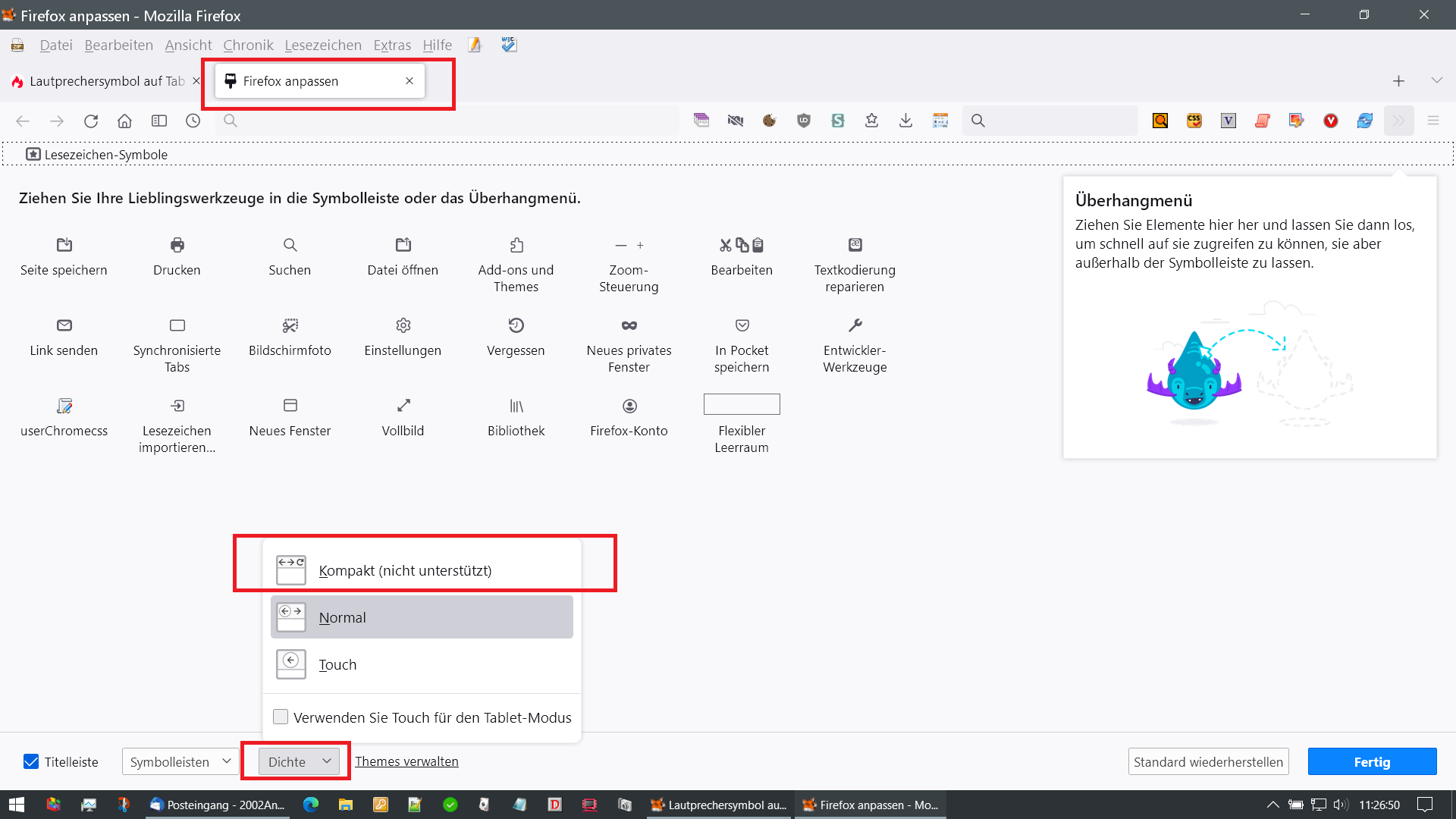Image resolution: width=1456 pixels, height=819 pixels.
Task: Open the Symbolleisten dropdown
Action: pos(180,761)
